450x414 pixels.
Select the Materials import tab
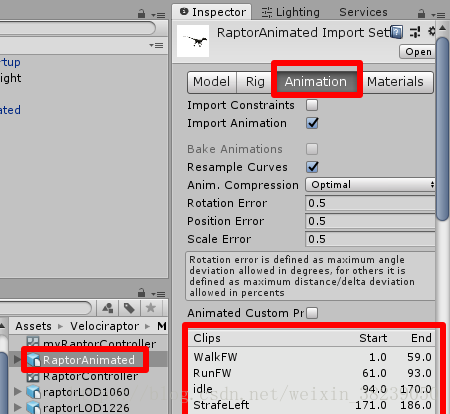[395, 82]
